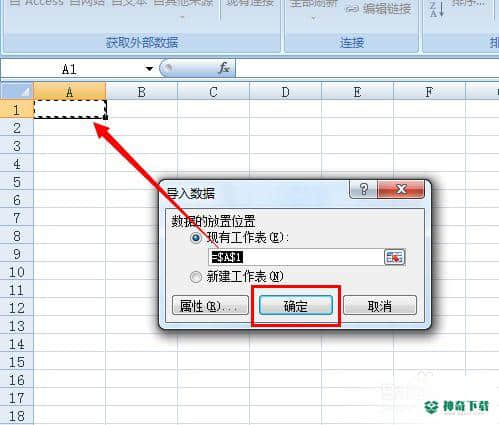
Task: Close the 导入数据 dialog
Action: (x=401, y=189)
